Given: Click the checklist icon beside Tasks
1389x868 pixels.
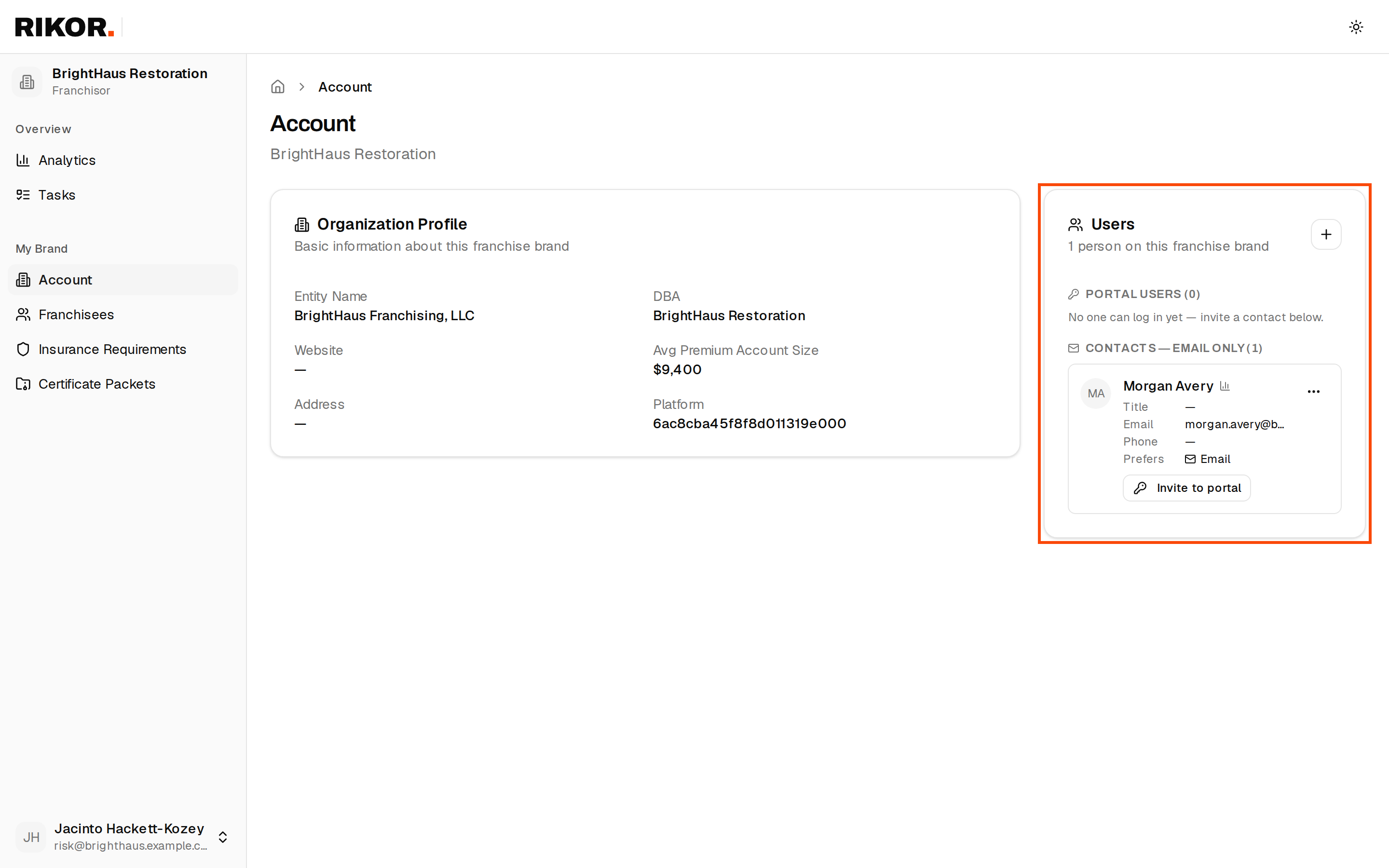Looking at the screenshot, I should tap(23, 195).
